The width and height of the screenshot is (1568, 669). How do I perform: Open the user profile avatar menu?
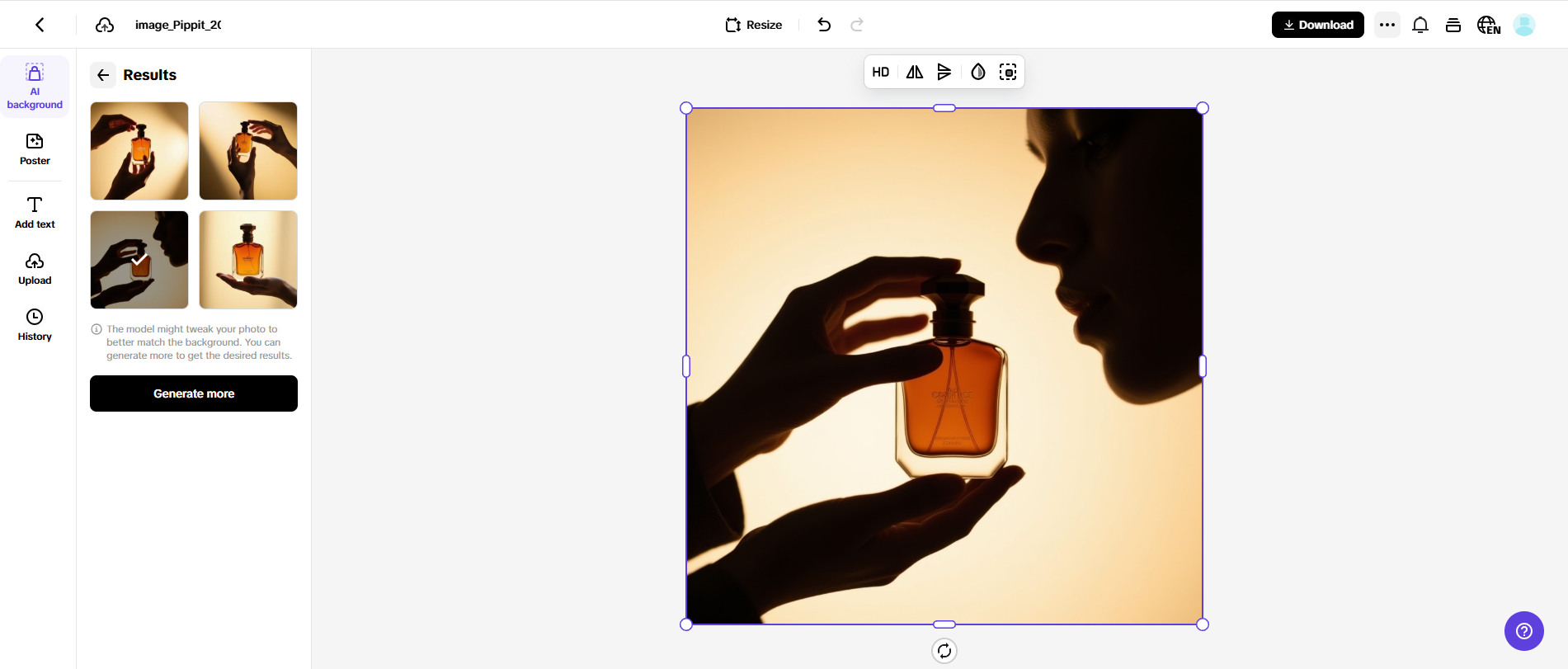click(1523, 25)
